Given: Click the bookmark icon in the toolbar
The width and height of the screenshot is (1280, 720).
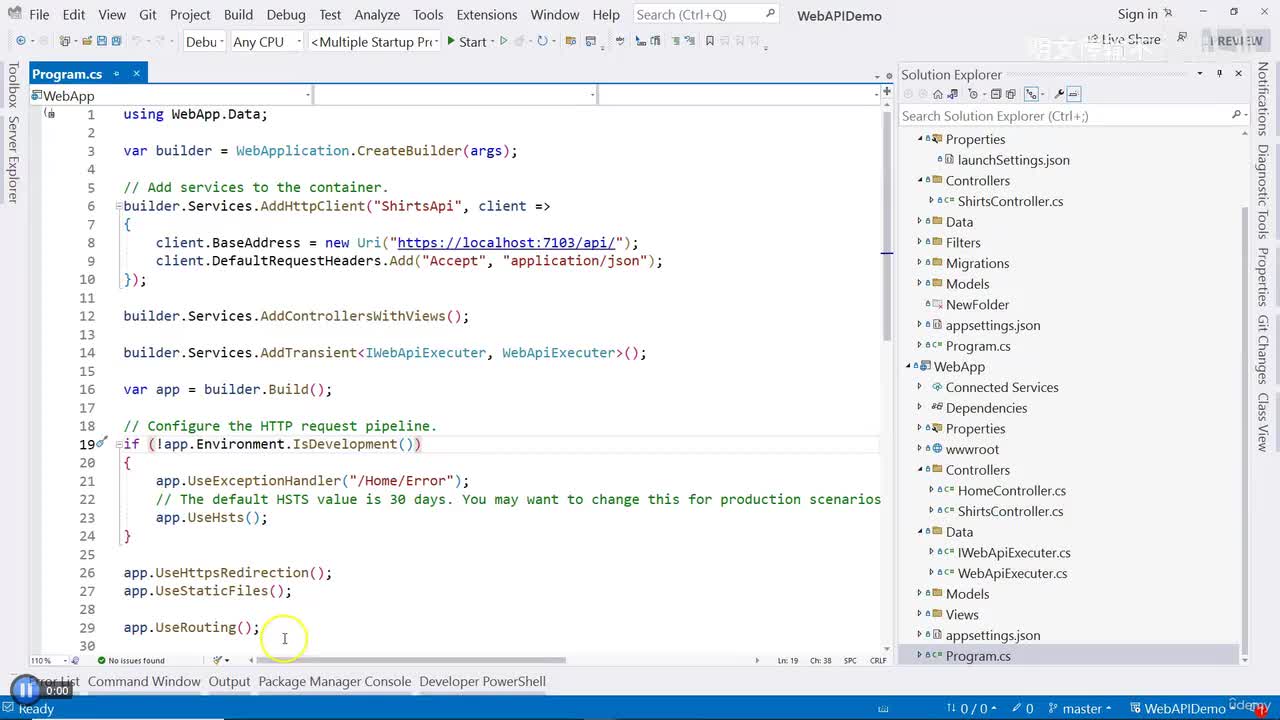Looking at the screenshot, I should tap(710, 41).
